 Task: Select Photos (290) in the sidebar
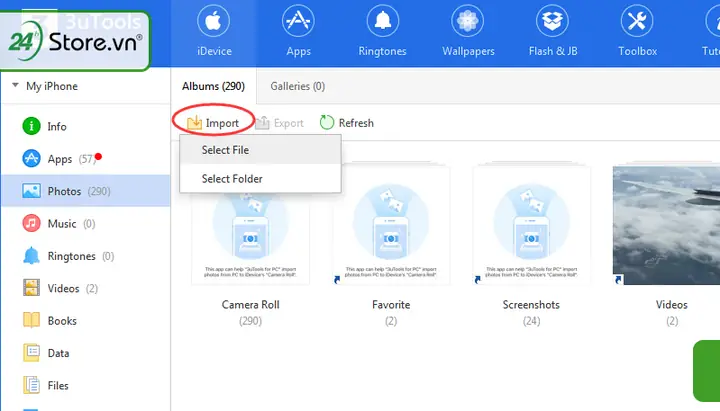pyautogui.click(x=85, y=191)
